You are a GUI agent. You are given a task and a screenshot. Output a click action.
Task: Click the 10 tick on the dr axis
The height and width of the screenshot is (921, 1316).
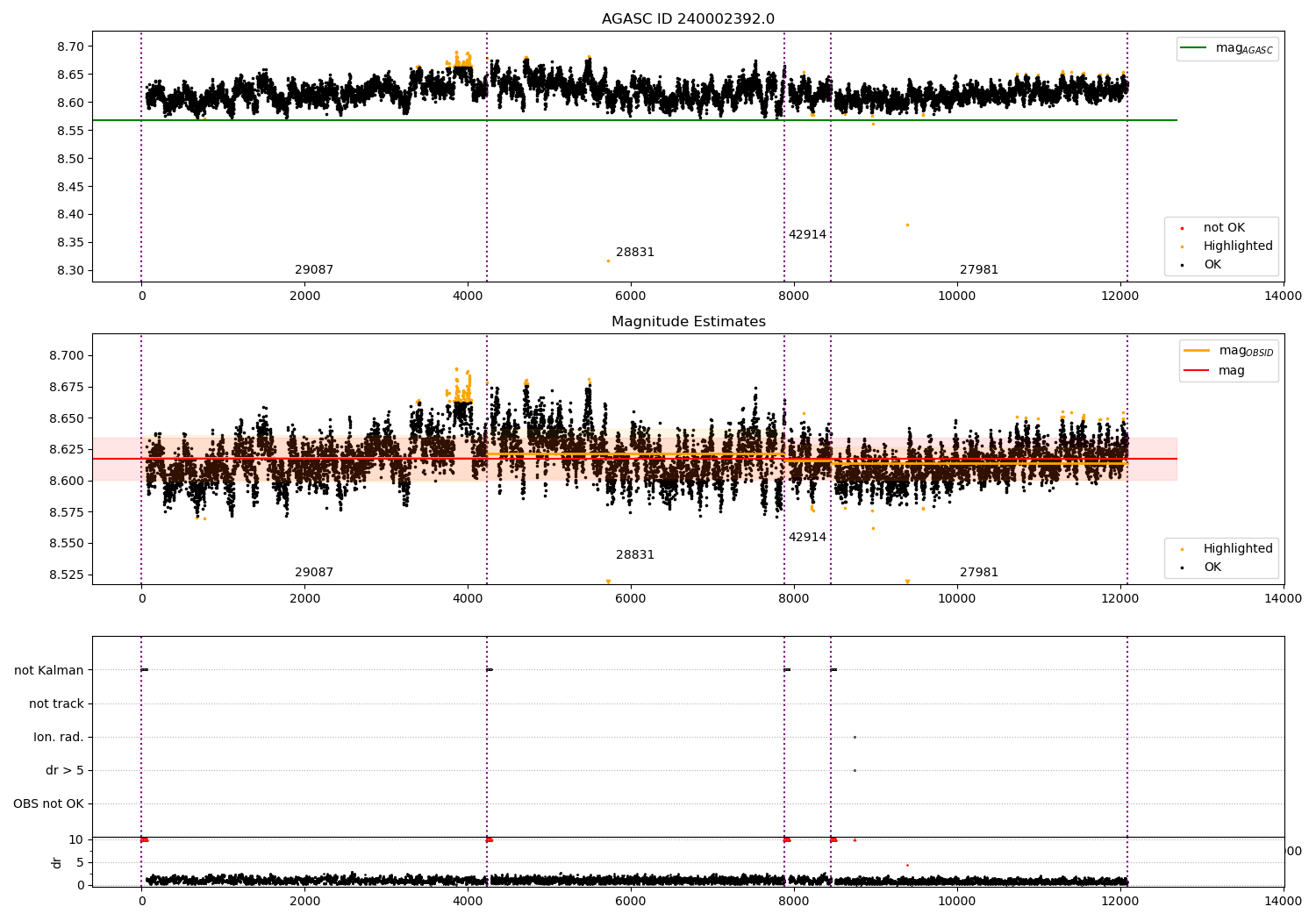click(x=76, y=839)
